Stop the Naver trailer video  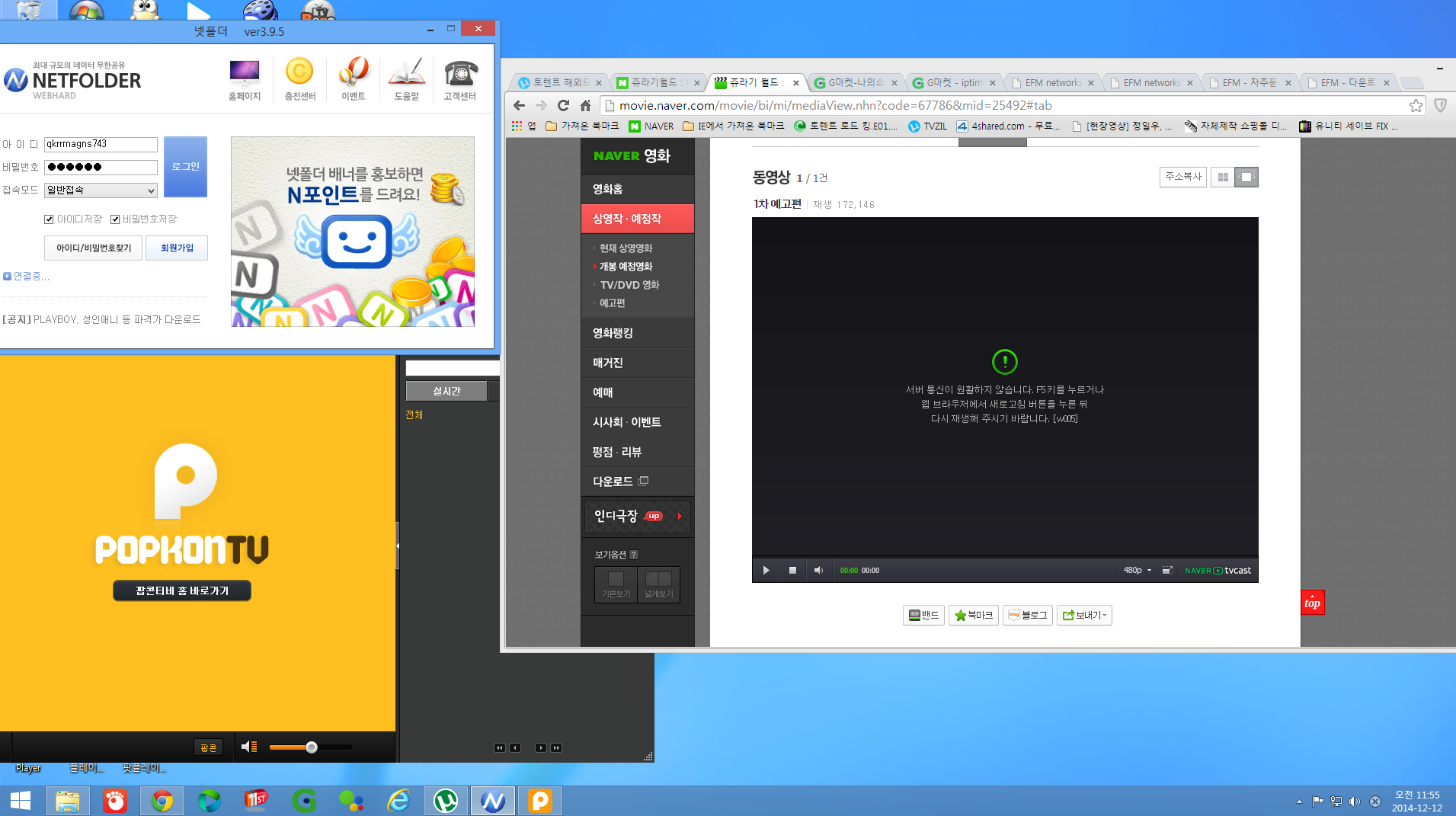[792, 570]
